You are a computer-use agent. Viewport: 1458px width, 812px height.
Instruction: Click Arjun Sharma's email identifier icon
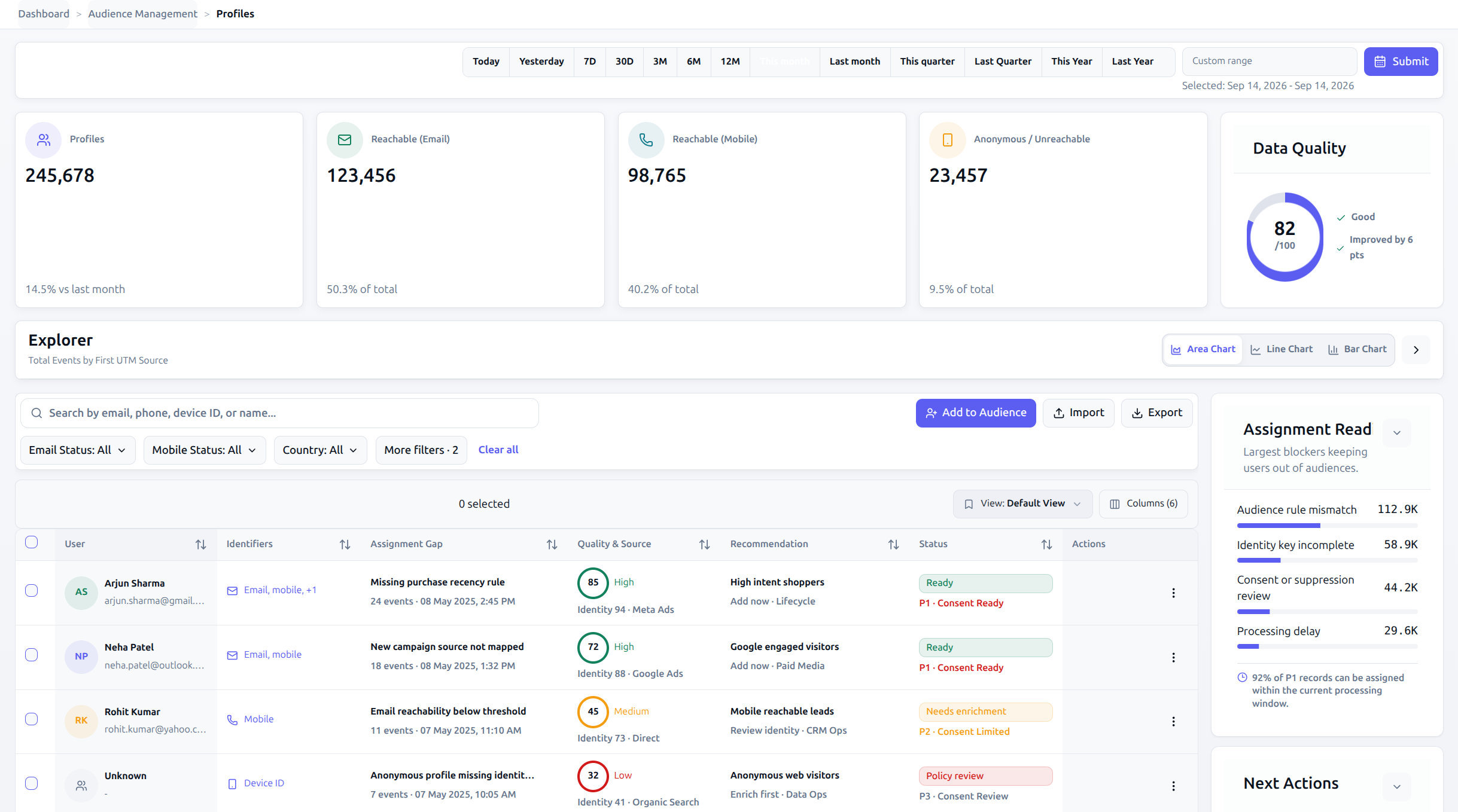(232, 591)
